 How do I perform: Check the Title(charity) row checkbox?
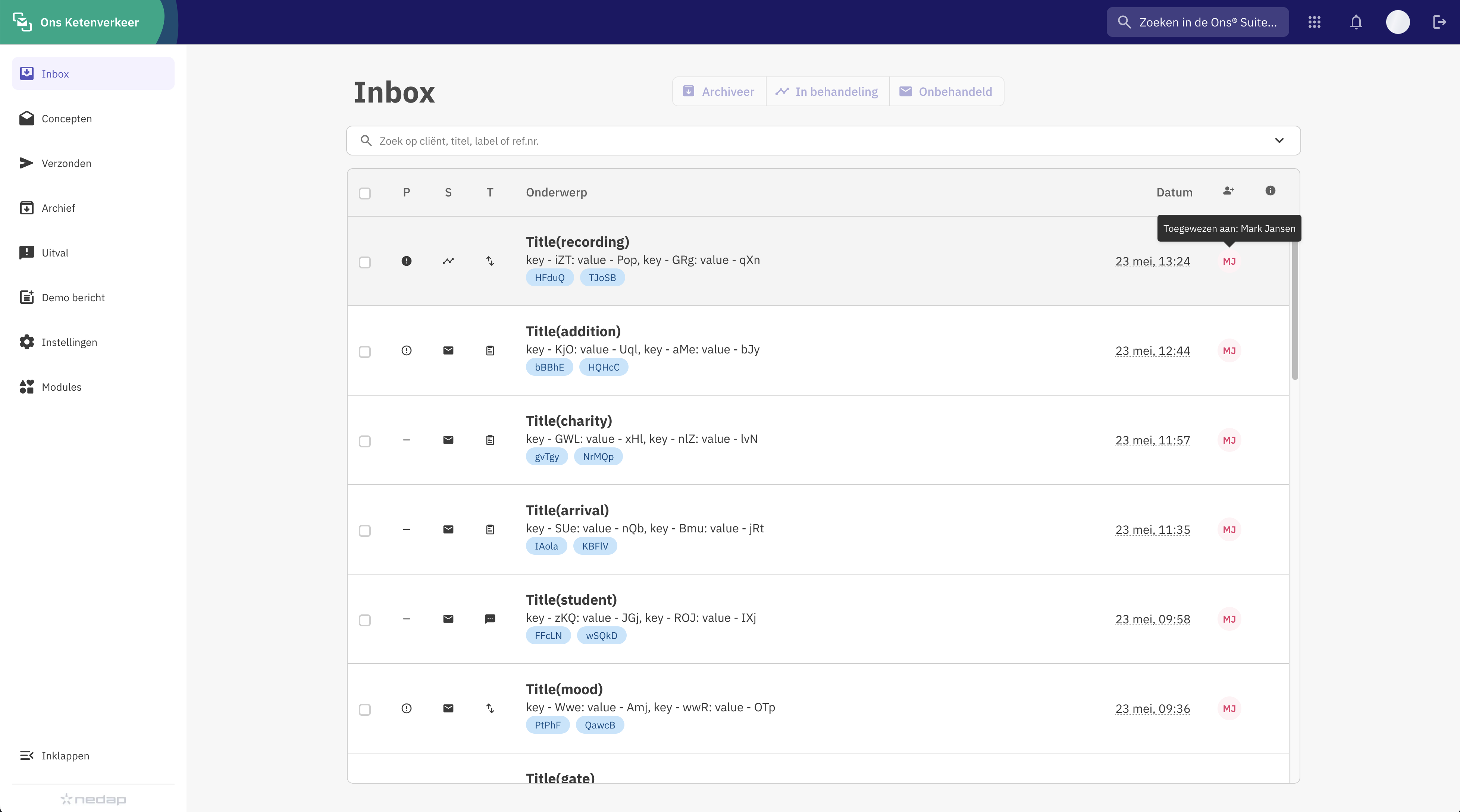tap(365, 441)
